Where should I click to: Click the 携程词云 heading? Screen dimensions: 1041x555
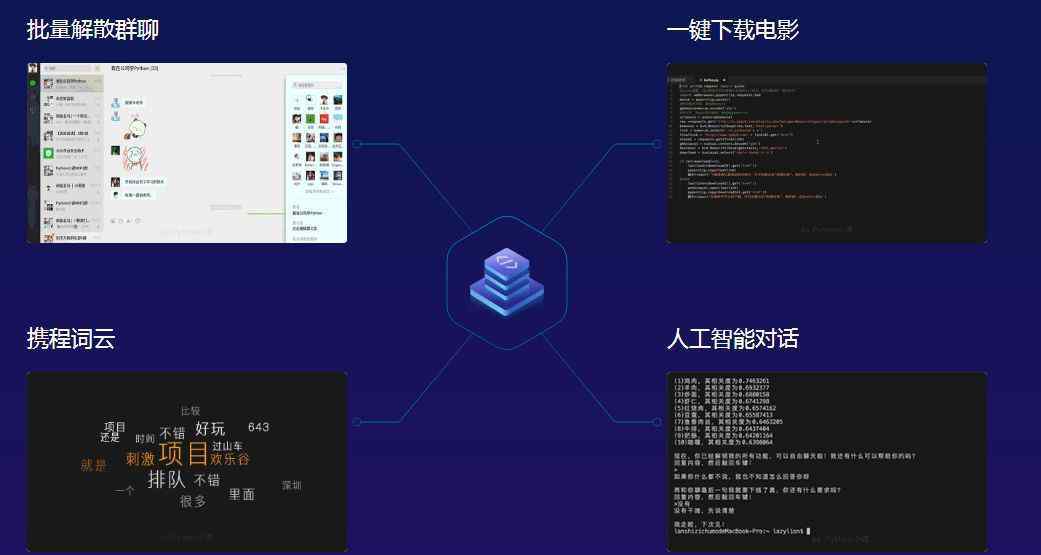pyautogui.click(x=71, y=339)
